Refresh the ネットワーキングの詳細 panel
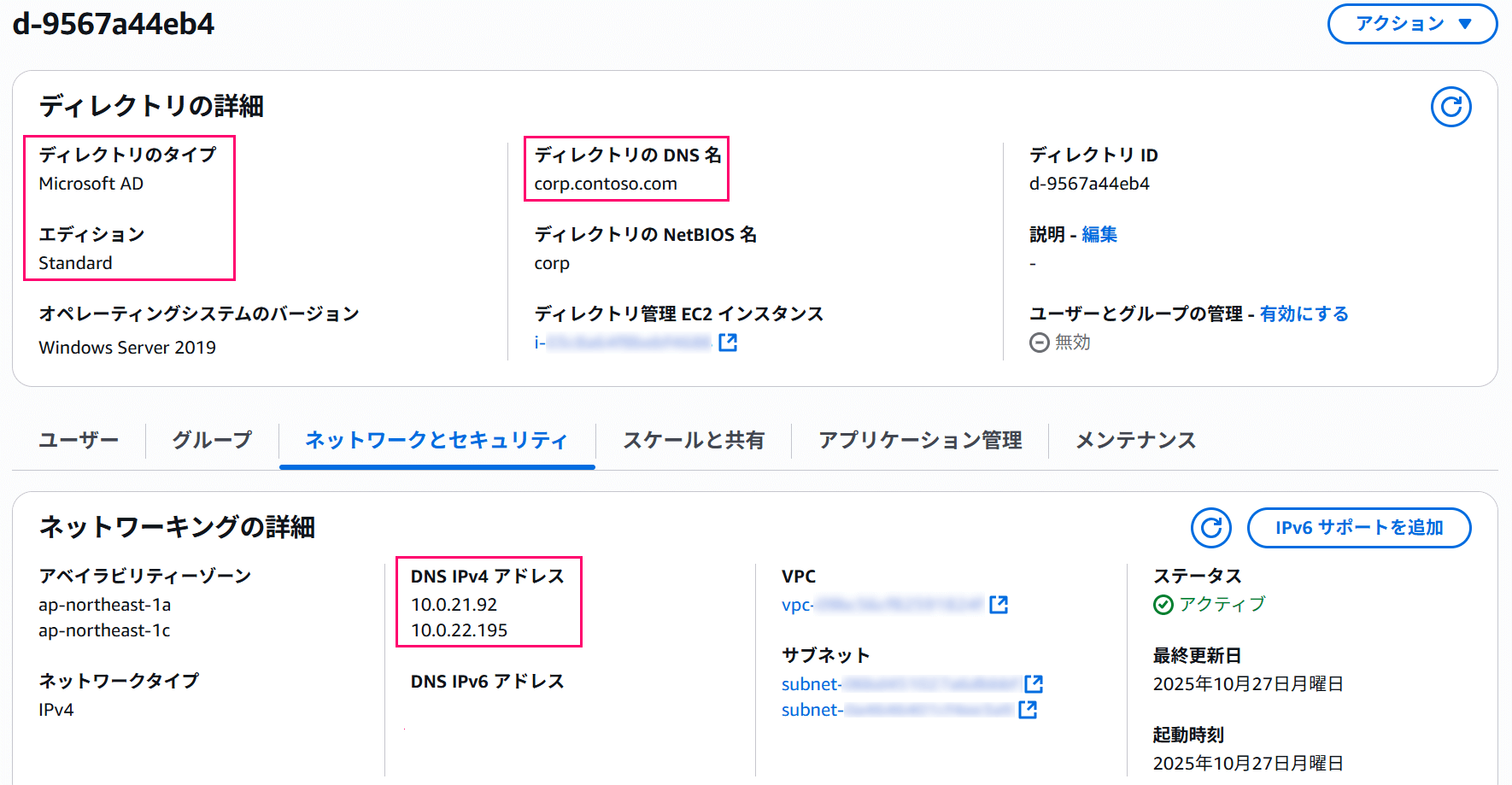This screenshot has width=1512, height=785. point(1210,528)
